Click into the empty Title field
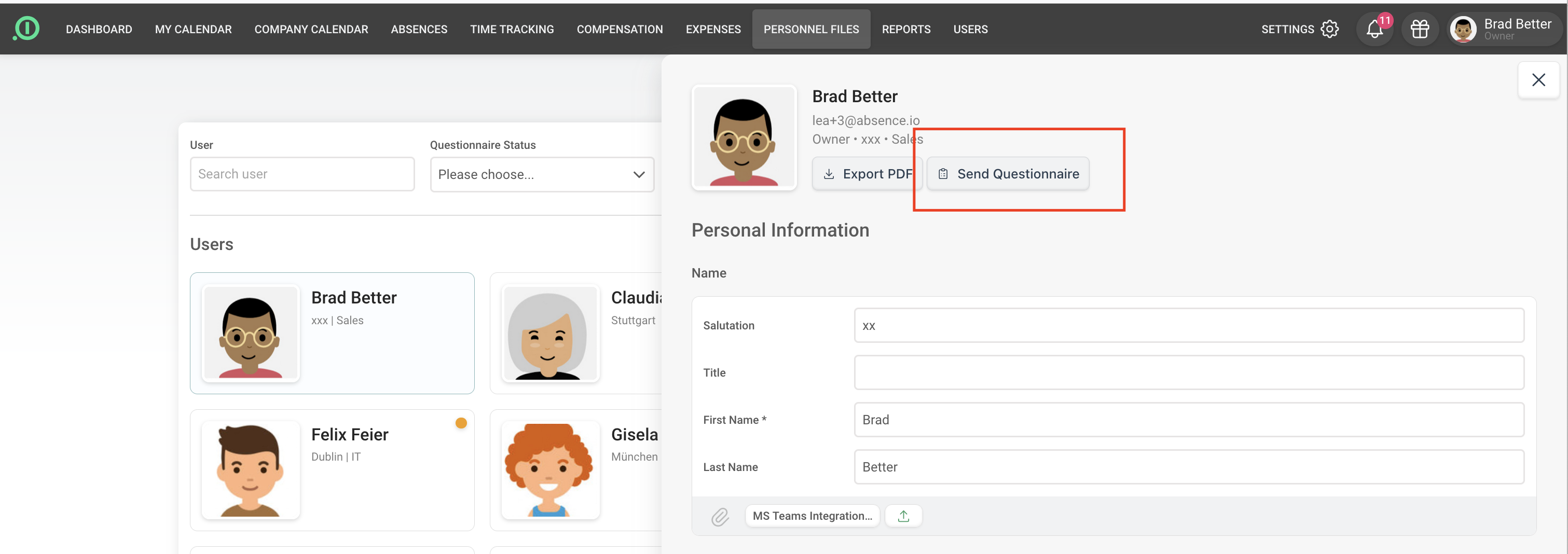 [x=1188, y=372]
